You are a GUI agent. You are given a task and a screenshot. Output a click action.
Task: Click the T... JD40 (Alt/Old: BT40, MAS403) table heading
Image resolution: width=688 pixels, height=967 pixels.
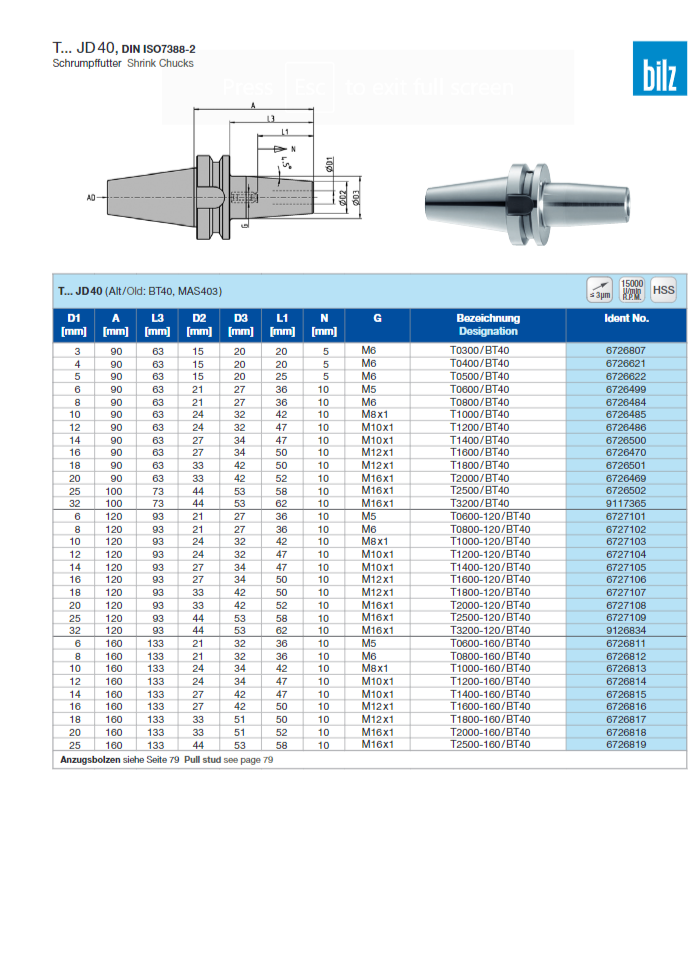140,291
